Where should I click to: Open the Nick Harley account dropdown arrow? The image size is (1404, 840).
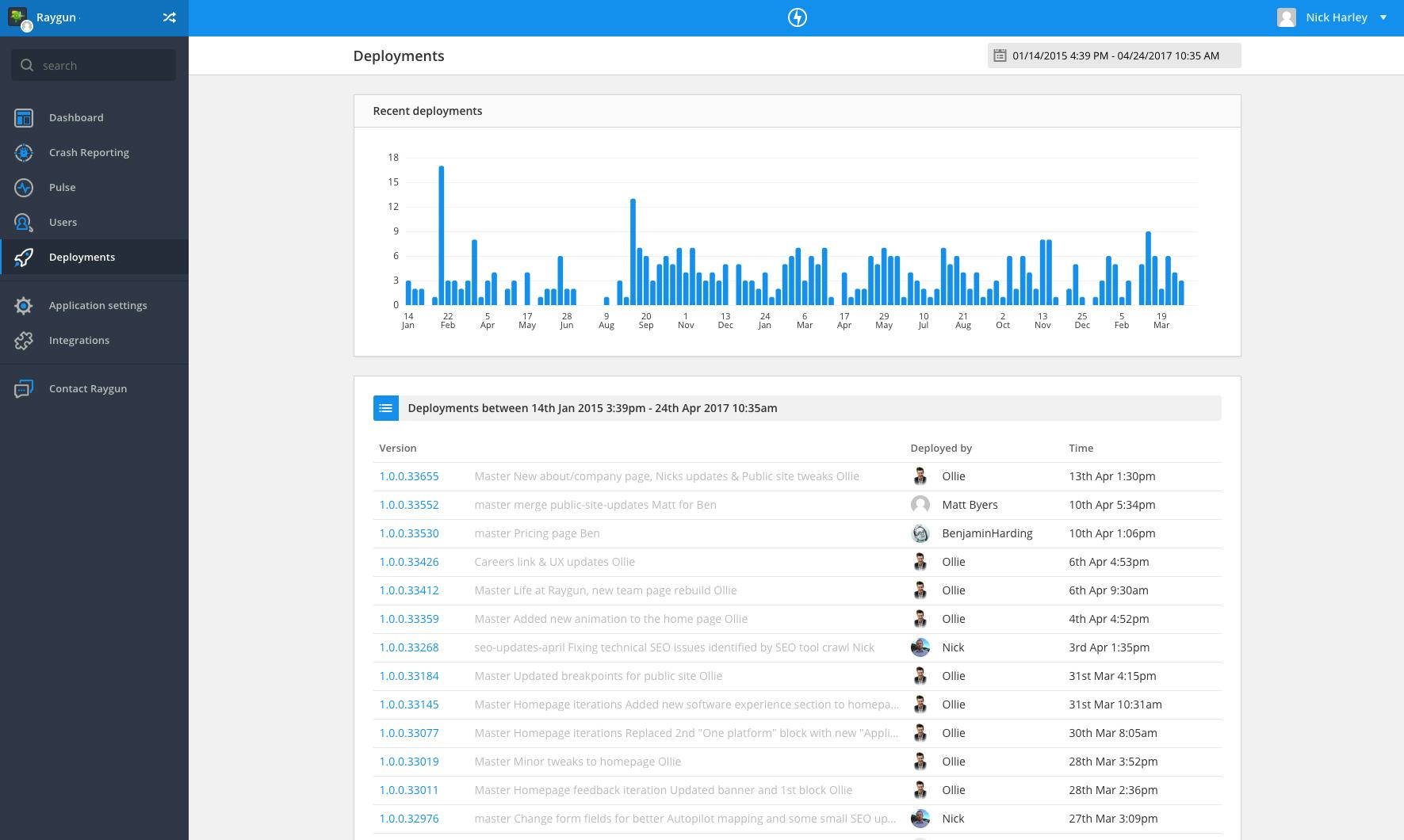(1383, 17)
